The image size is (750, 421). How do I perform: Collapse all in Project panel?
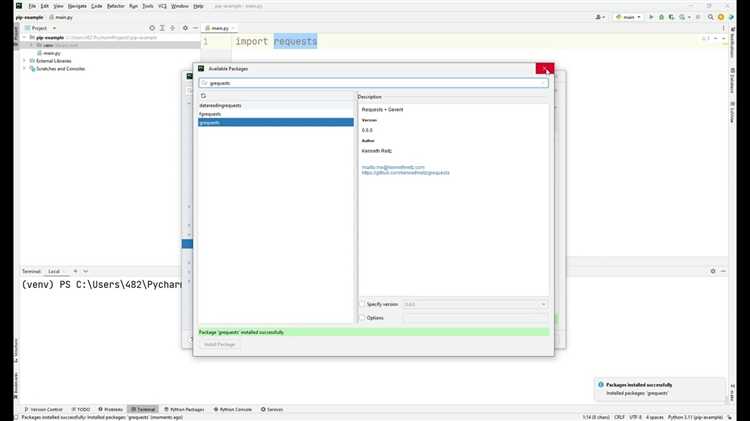pyautogui.click(x=173, y=28)
